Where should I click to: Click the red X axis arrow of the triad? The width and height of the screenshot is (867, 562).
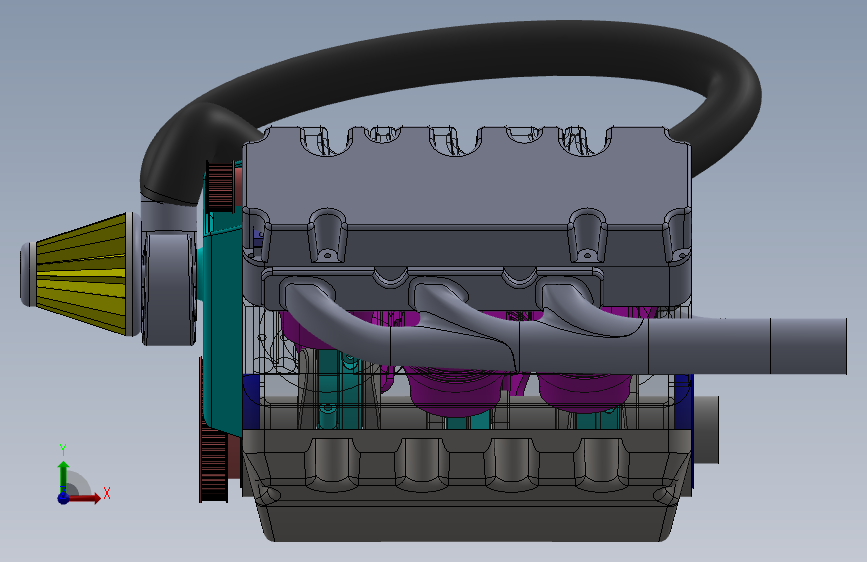(x=84, y=498)
